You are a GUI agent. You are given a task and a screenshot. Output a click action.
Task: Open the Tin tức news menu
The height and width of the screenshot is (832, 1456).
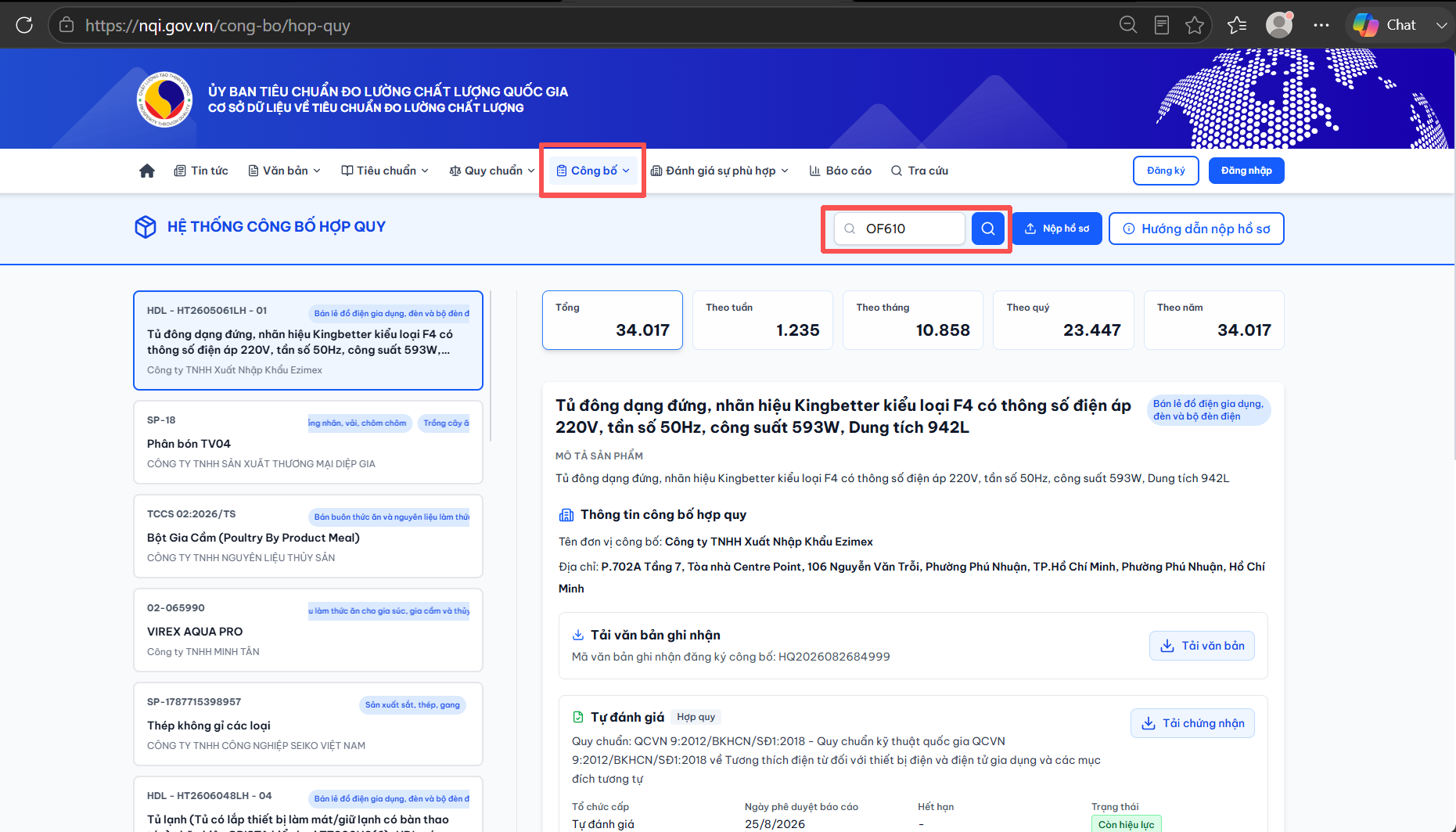[x=201, y=171]
